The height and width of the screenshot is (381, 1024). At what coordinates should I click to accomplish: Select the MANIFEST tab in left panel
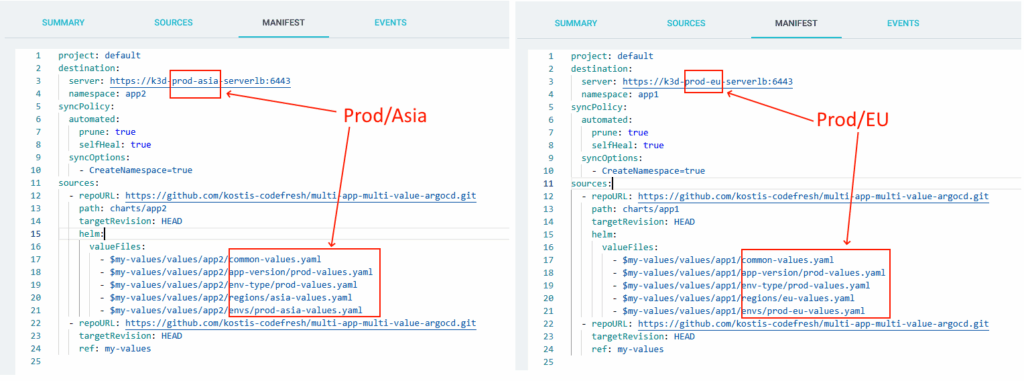[283, 22]
